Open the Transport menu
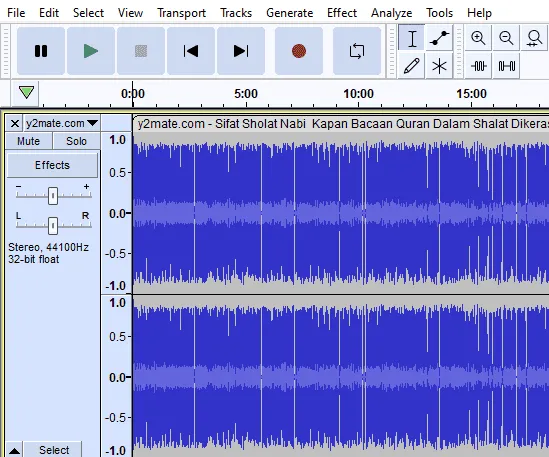Viewport: 549px width, 457px height. pos(181,13)
